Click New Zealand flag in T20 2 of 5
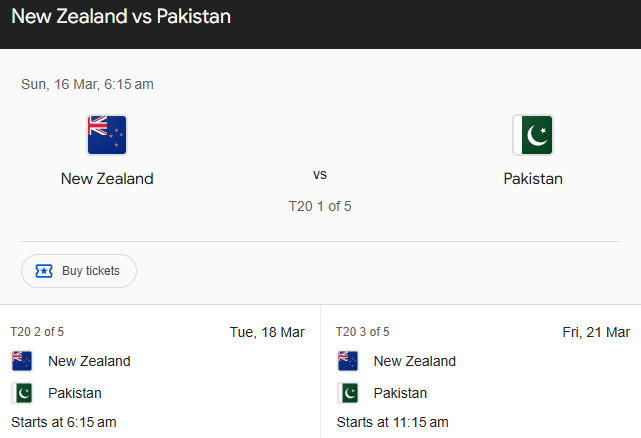Viewport: 641px width, 438px height. (22, 361)
